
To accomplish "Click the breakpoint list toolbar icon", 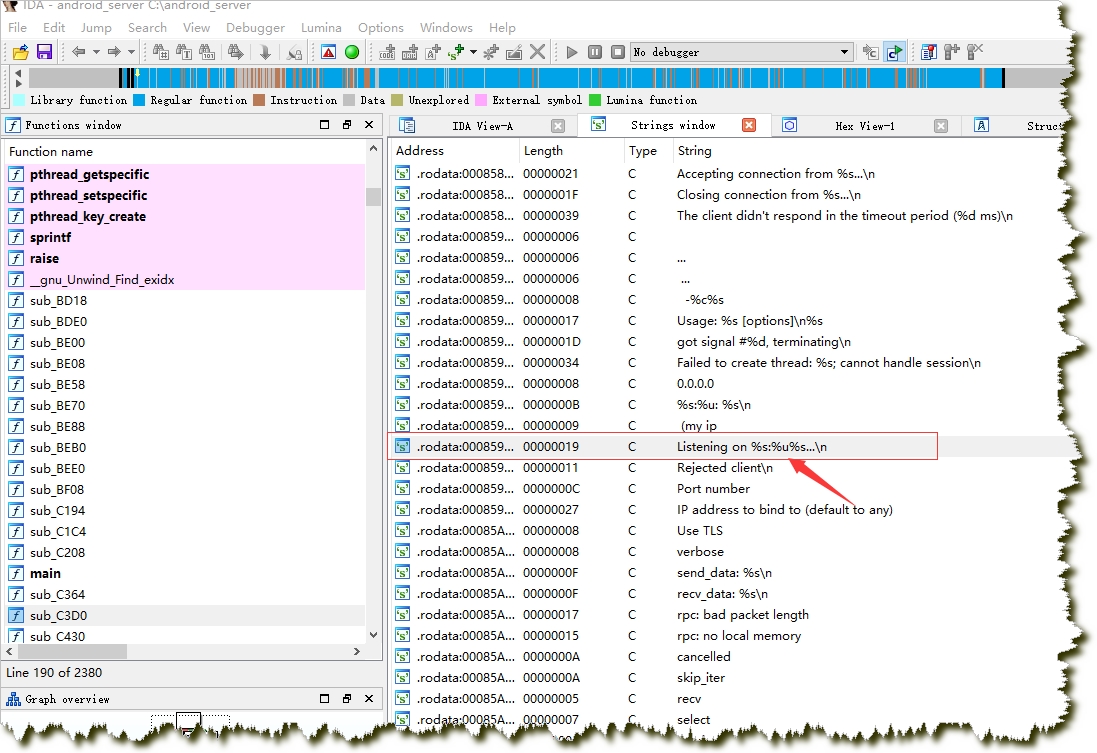I will tap(928, 52).
